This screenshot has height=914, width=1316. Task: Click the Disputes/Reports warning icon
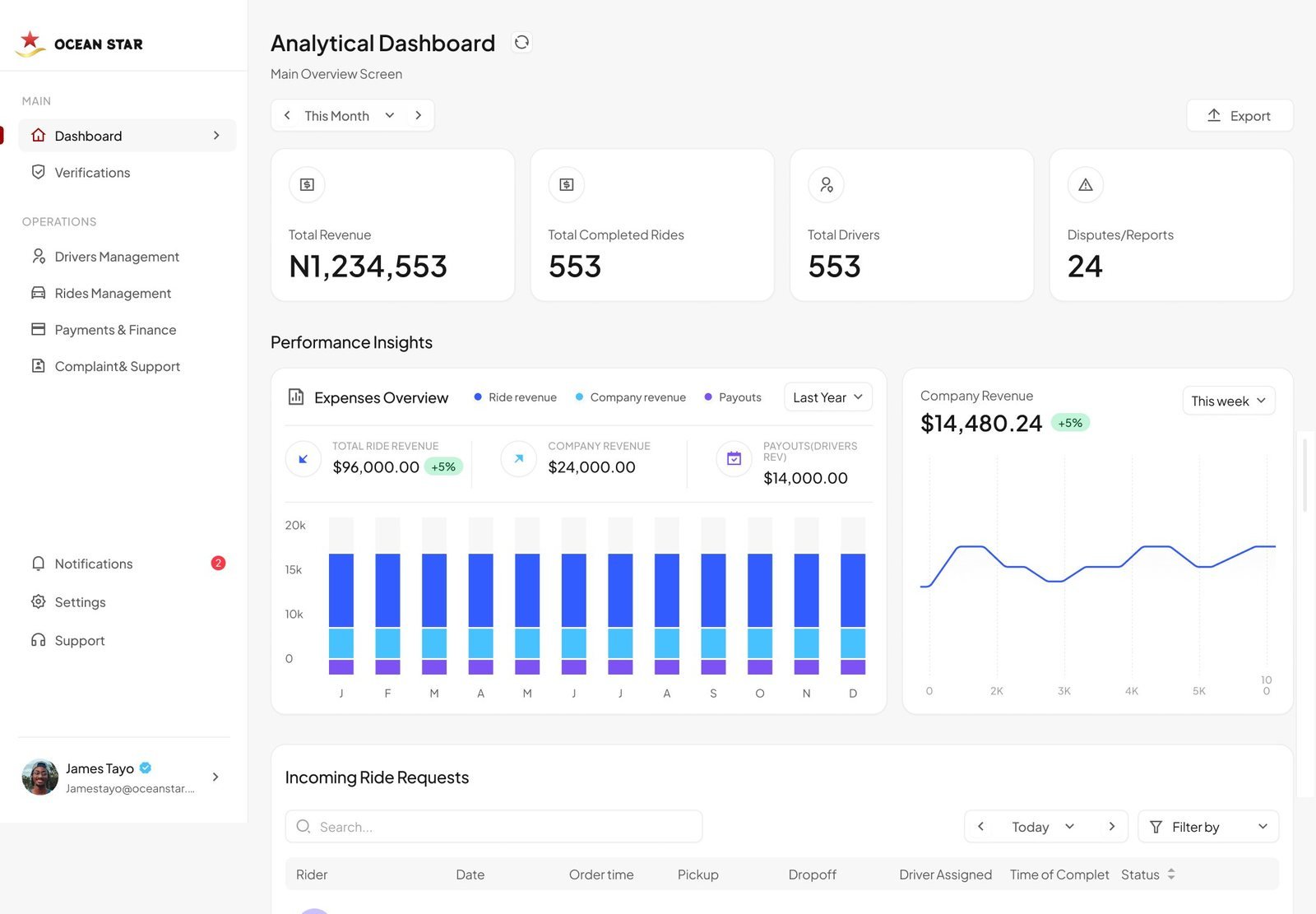point(1086,184)
